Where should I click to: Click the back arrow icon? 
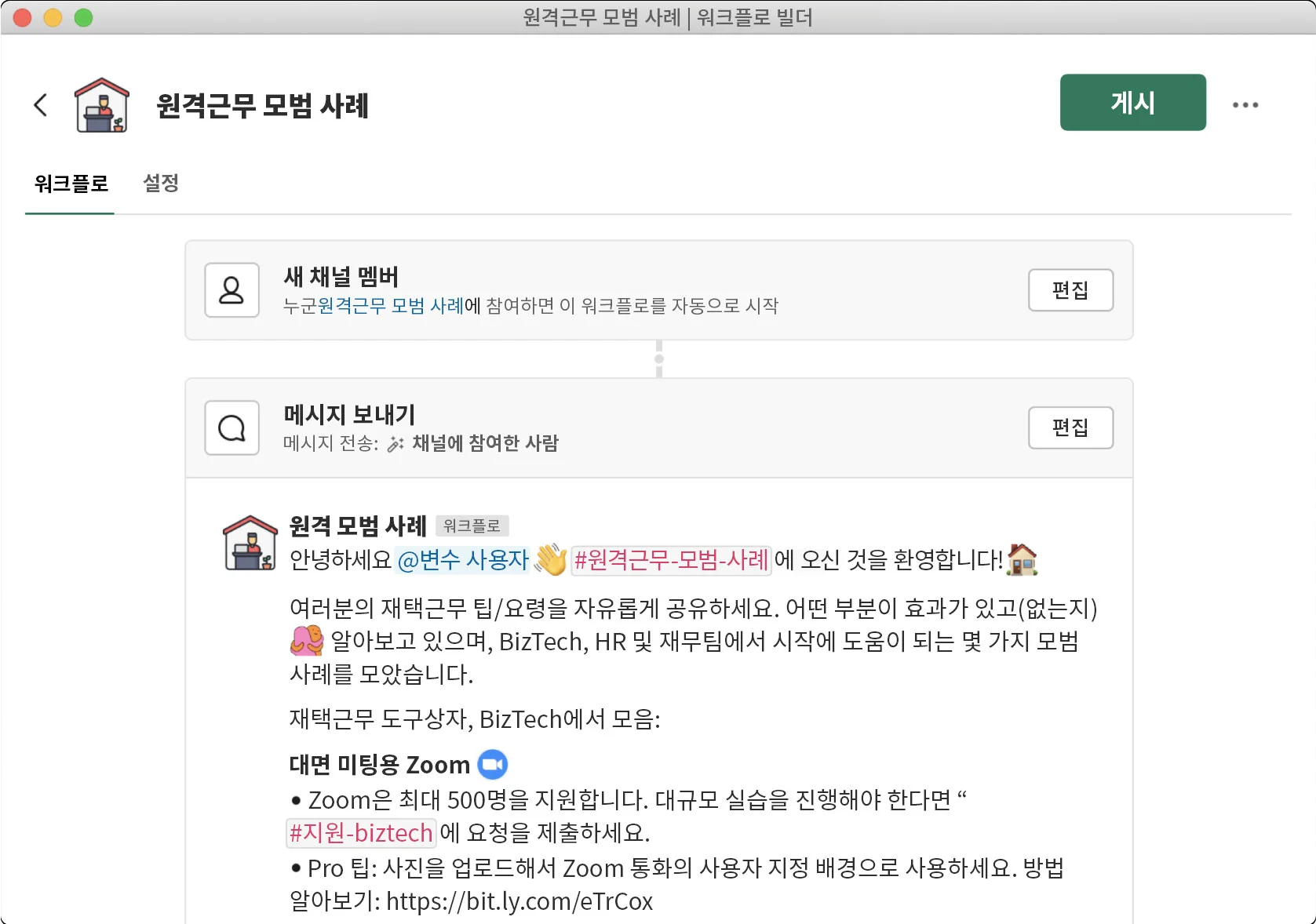pyautogui.click(x=41, y=104)
